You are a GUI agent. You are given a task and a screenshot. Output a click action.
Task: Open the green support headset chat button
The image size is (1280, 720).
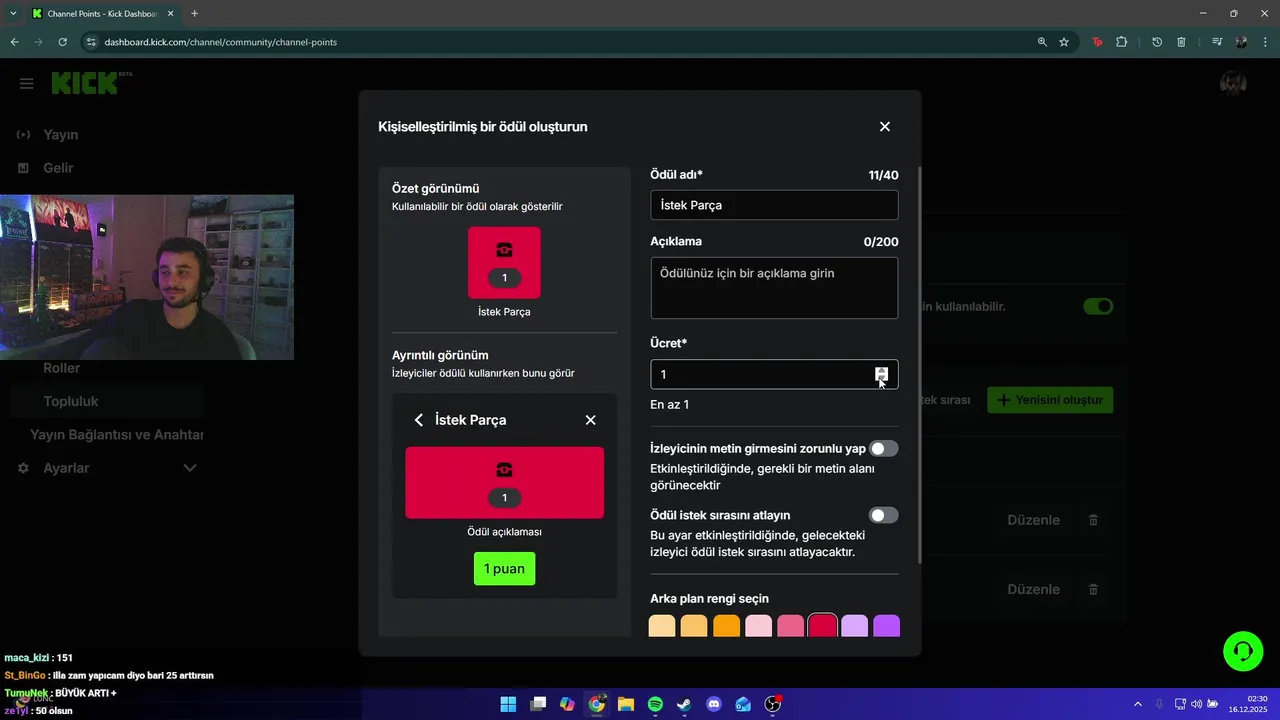(x=1243, y=652)
